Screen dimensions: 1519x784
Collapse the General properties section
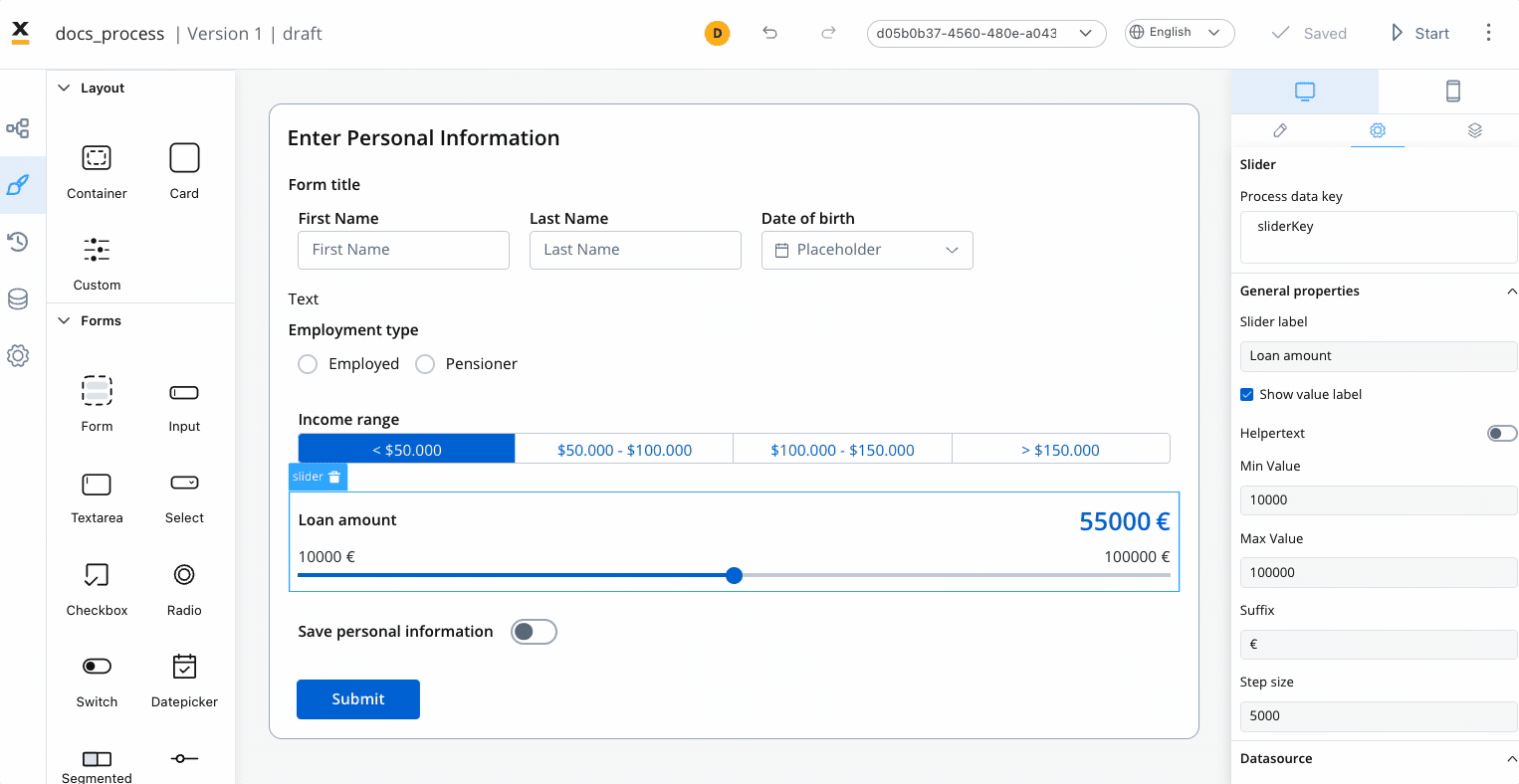click(x=1512, y=292)
